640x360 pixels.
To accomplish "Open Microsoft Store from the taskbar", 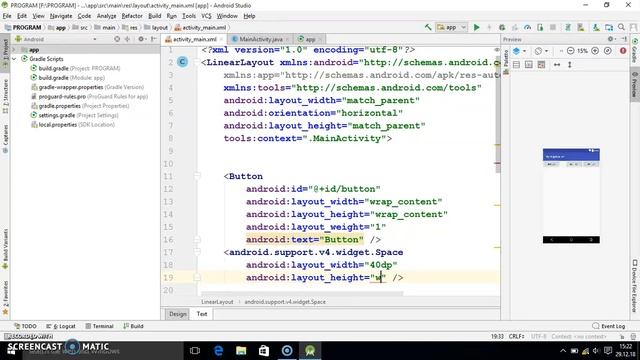I will (264, 351).
